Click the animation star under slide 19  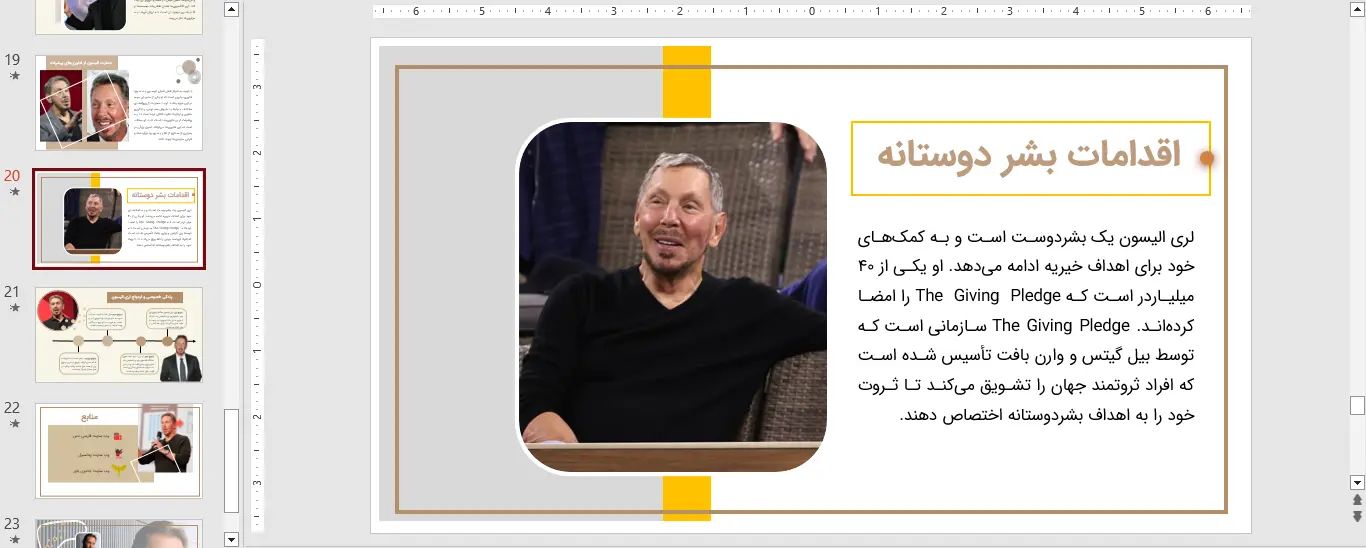click(14, 76)
